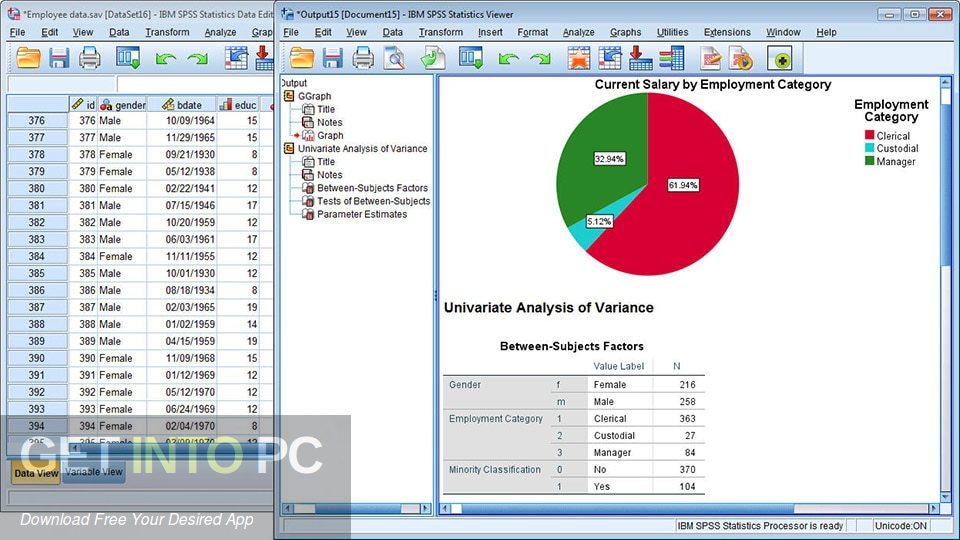Select Parameter Estimates outline item
The height and width of the screenshot is (540, 960).
(x=362, y=214)
